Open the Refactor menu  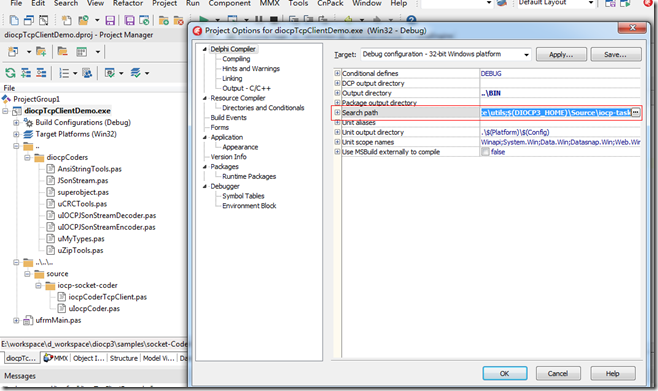(x=128, y=3)
